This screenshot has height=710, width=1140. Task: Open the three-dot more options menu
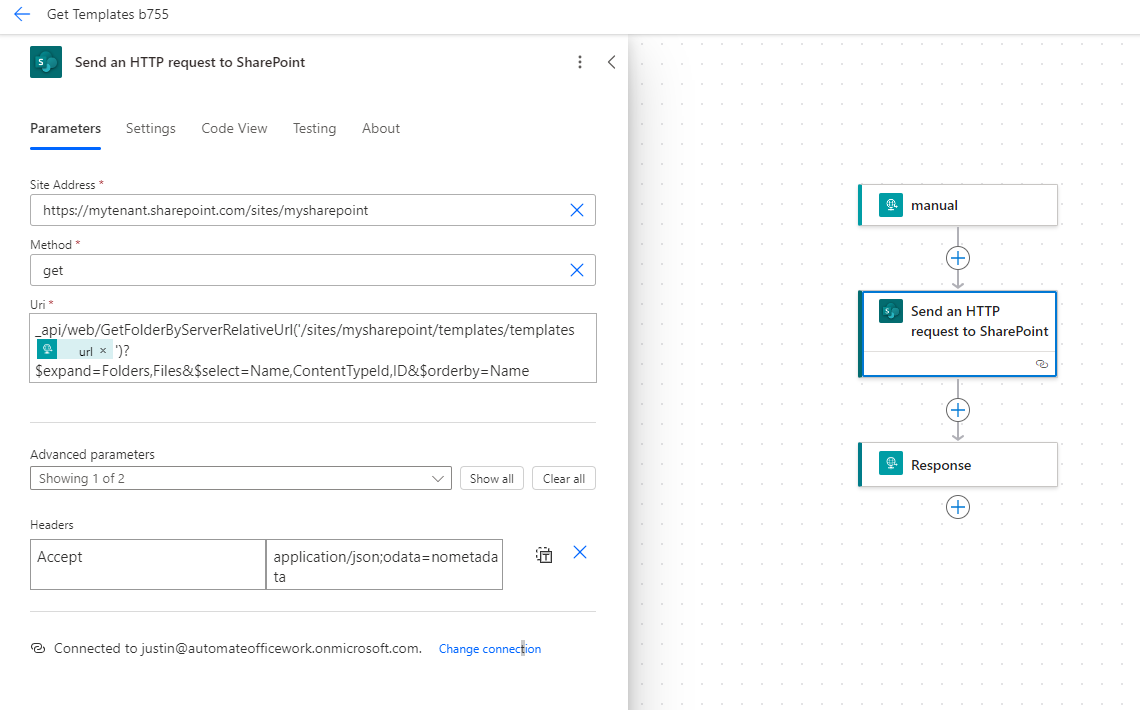(580, 62)
